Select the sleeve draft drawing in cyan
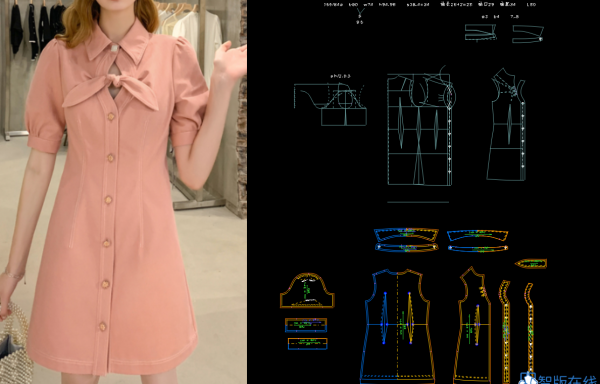This screenshot has height=384, width=600. pos(330,104)
